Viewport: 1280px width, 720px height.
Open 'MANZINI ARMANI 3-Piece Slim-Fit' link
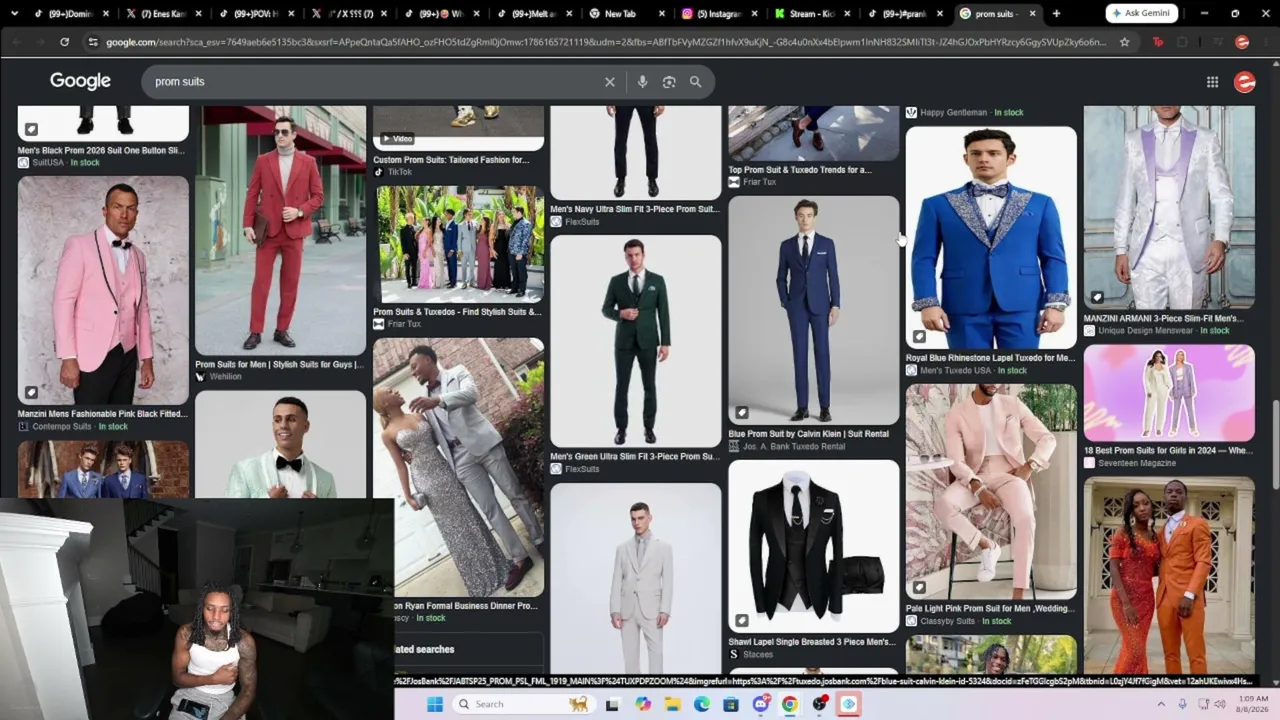[x=1165, y=319]
